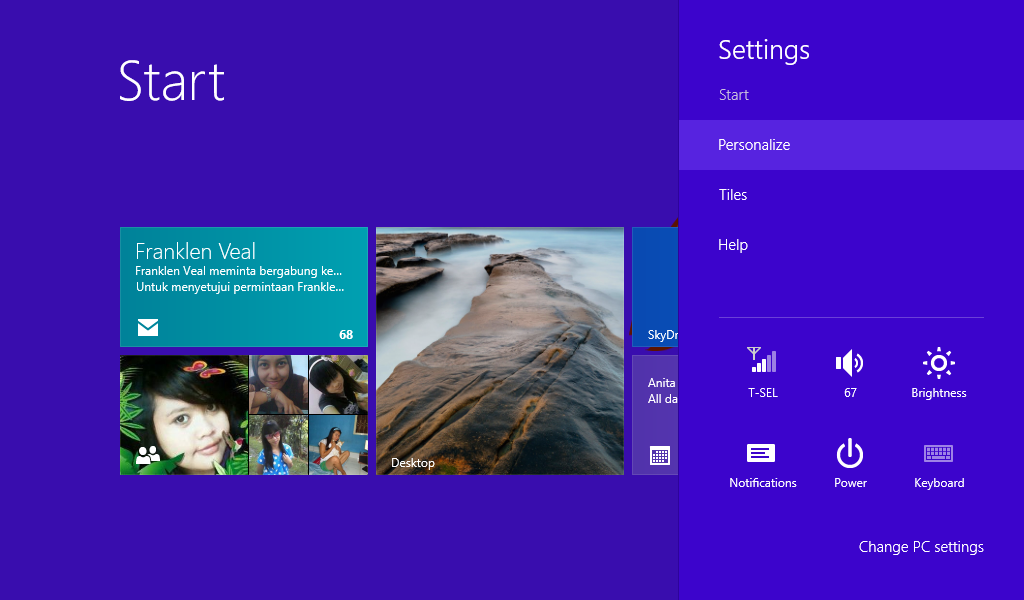Viewport: 1024px width, 600px height.
Task: Click the Settings panel heading
Action: (763, 50)
